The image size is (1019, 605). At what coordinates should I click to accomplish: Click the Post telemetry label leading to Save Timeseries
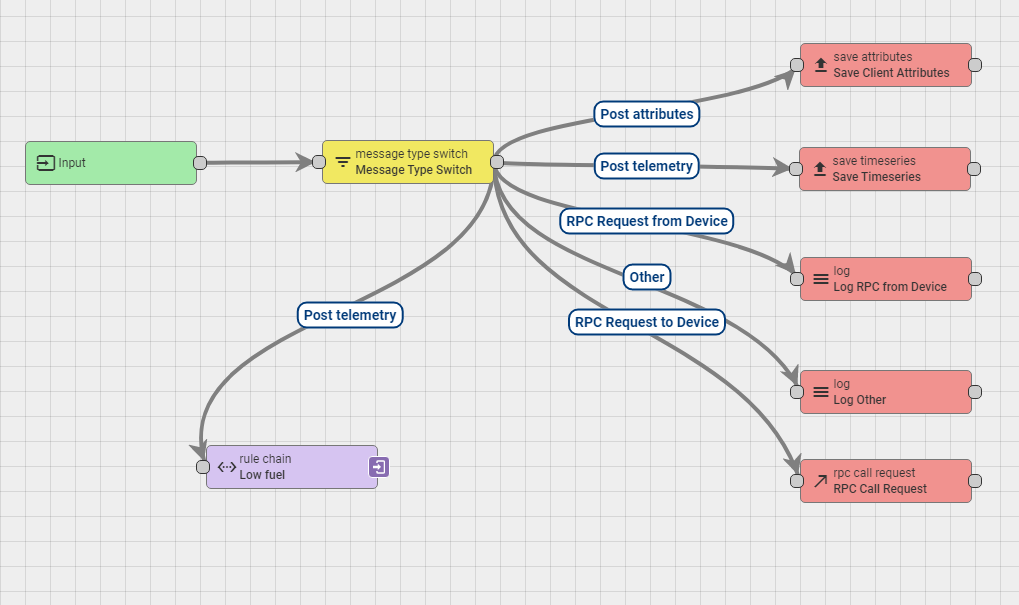(x=646, y=166)
